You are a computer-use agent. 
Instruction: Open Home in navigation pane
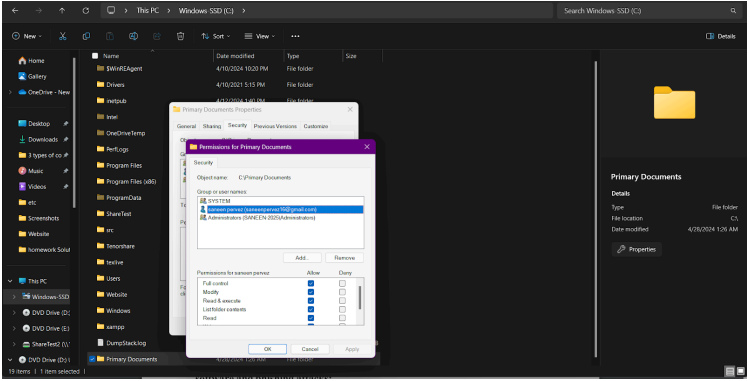tap(32, 61)
